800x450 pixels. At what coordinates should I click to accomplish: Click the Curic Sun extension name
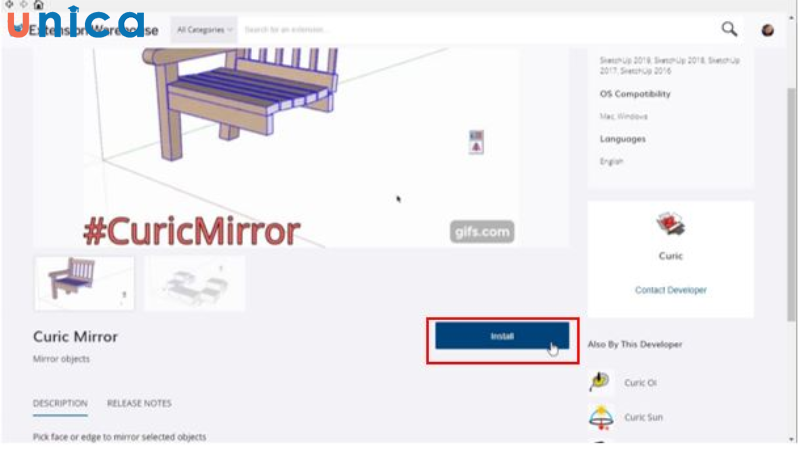click(643, 417)
